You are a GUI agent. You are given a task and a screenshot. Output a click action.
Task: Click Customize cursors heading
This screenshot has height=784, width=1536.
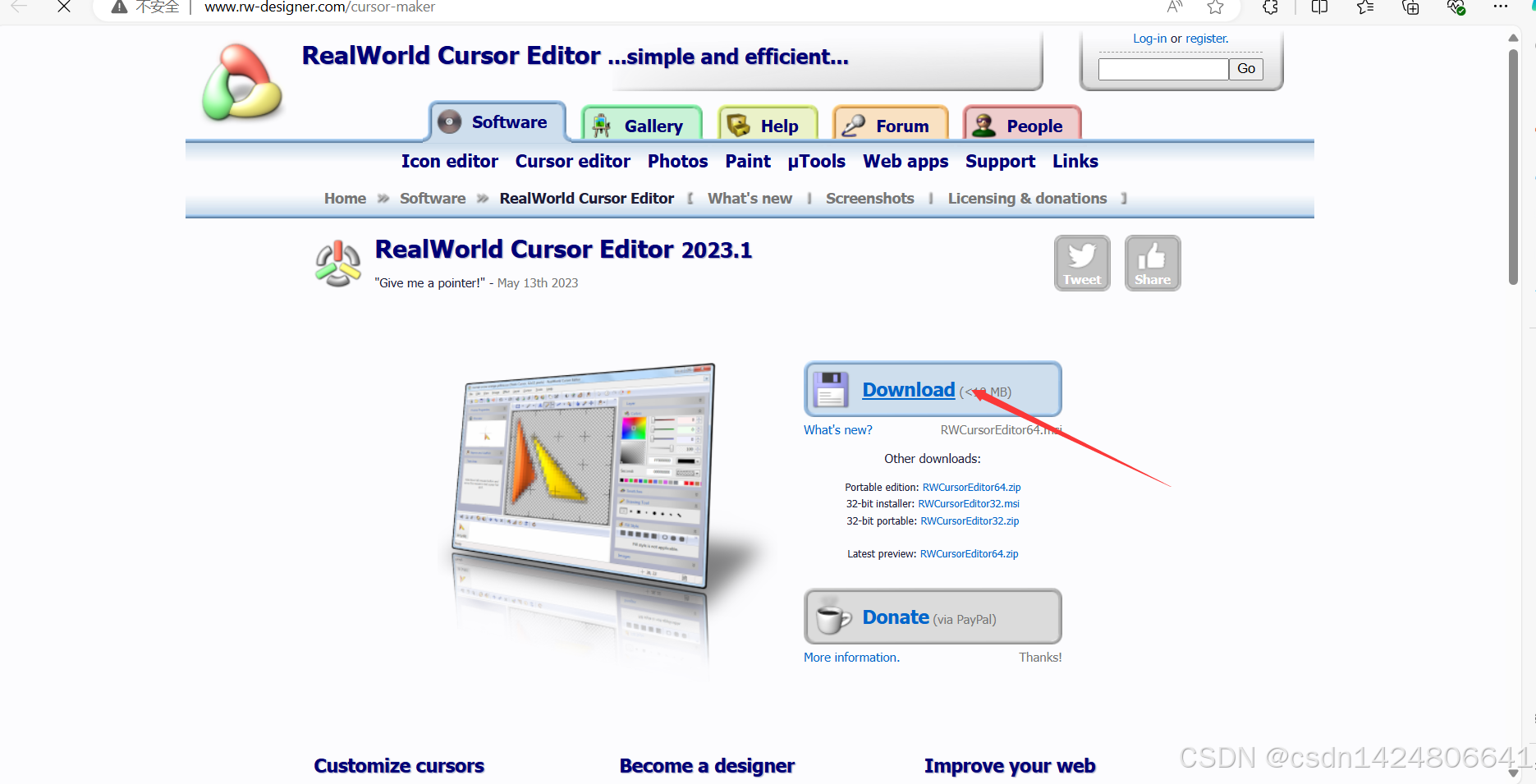click(x=399, y=766)
